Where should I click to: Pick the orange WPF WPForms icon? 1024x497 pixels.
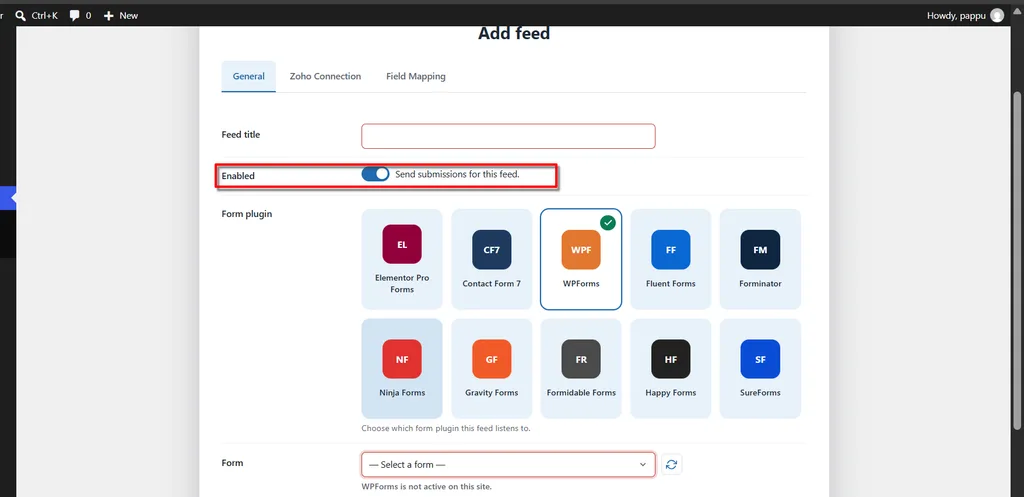pos(581,249)
